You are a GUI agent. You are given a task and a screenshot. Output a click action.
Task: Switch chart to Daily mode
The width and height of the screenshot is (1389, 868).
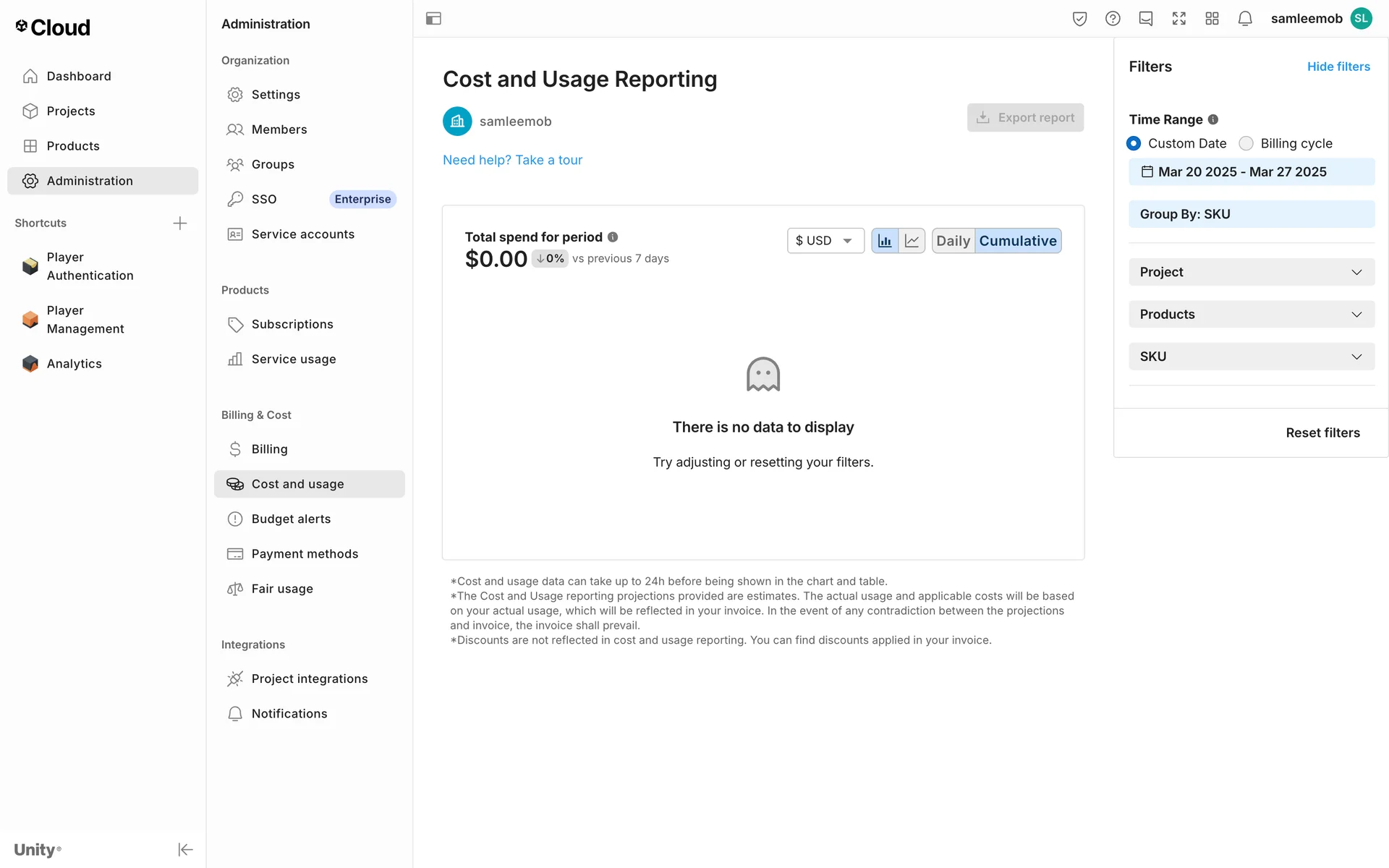(x=953, y=241)
